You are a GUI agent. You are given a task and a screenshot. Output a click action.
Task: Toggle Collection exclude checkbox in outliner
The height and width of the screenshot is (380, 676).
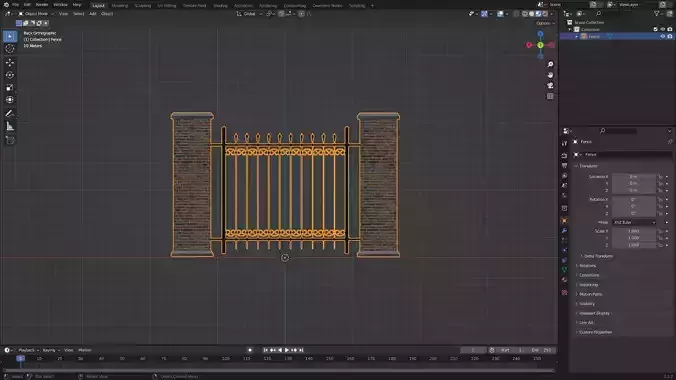coord(655,29)
